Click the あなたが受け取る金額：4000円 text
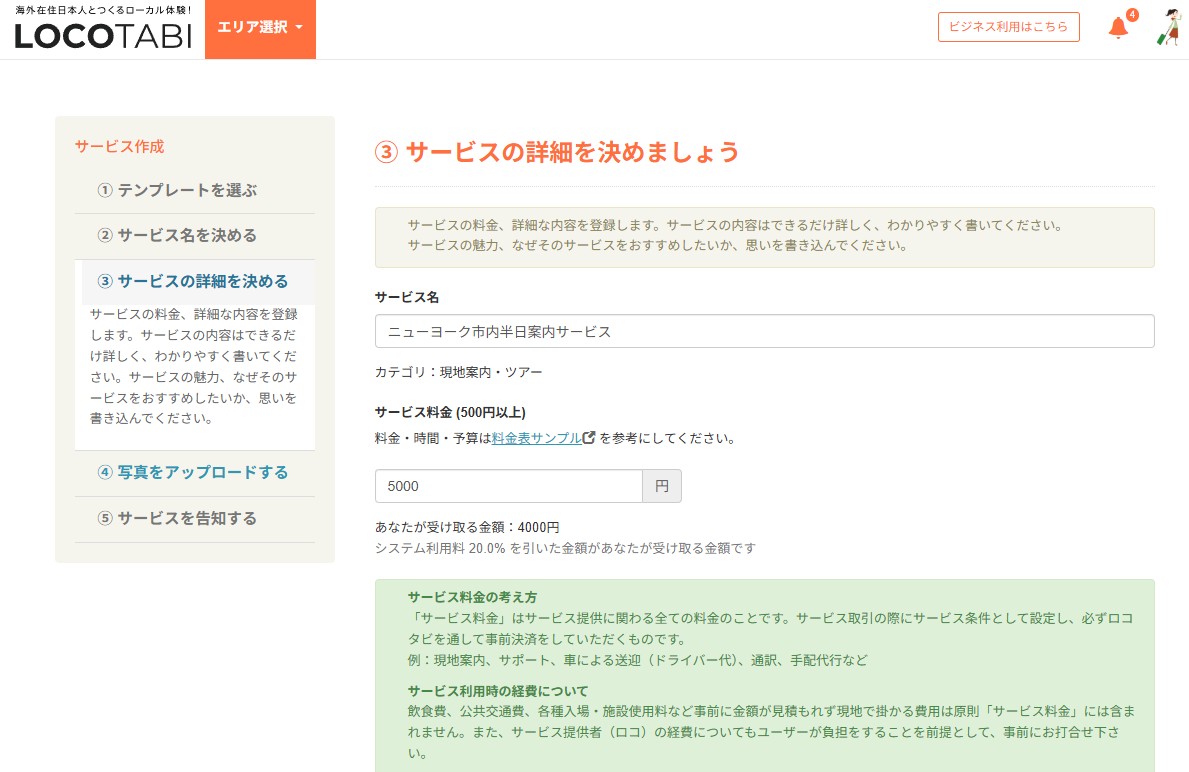Screen dimensions: 1189x772 pyautogui.click(x=467, y=527)
